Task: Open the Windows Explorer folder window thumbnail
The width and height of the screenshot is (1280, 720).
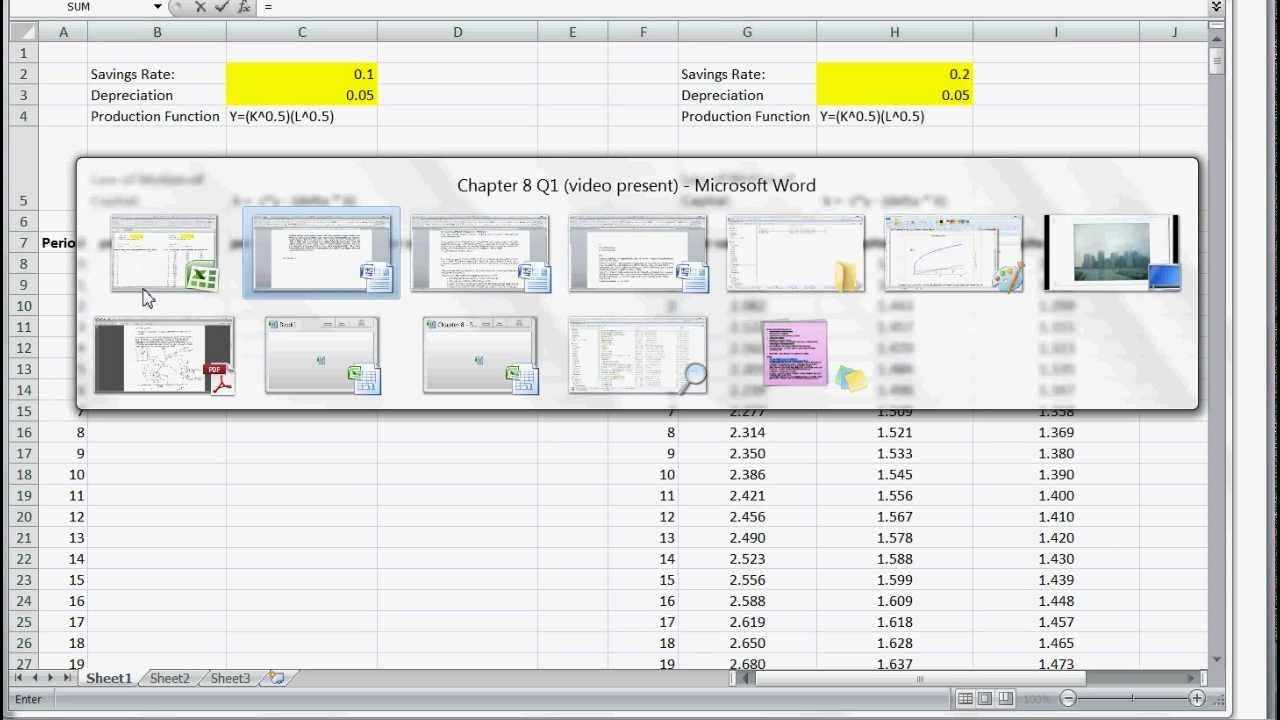Action: click(795, 253)
